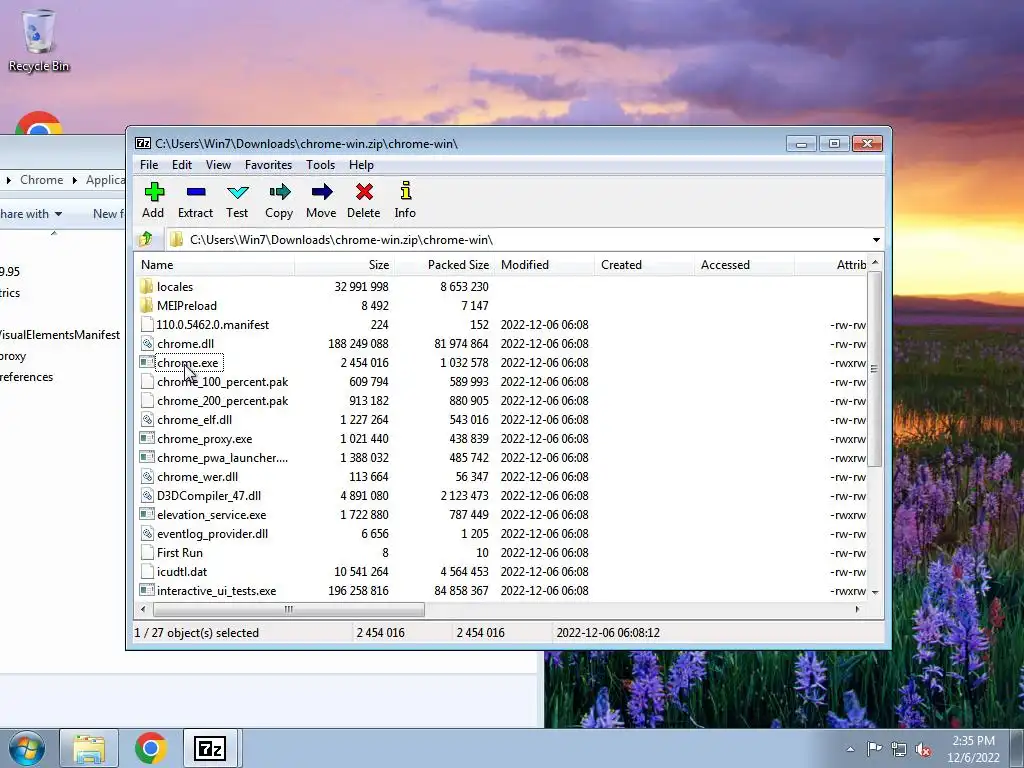This screenshot has width=1024, height=768.
Task: Open the Edit menu
Action: coord(182,165)
